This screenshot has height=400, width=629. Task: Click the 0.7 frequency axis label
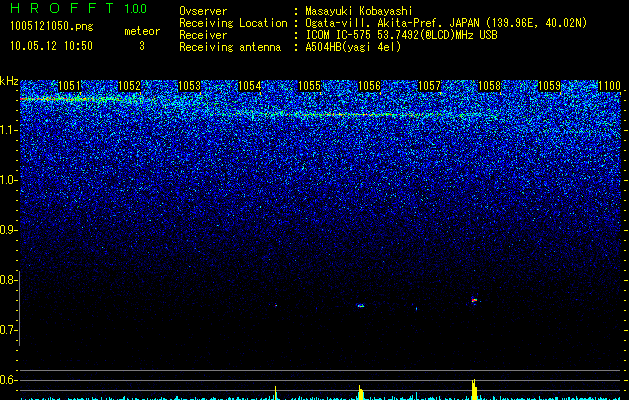click(8, 330)
